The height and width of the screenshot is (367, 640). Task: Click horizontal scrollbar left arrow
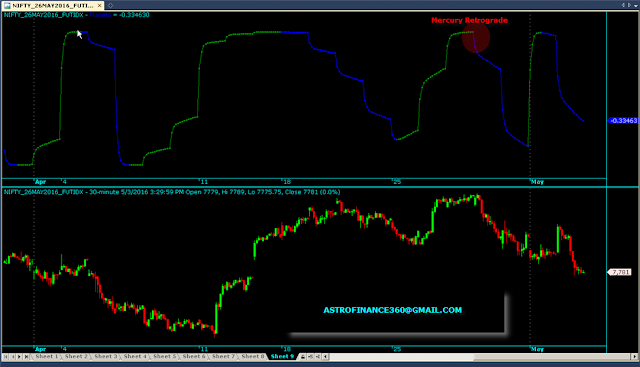click(x=326, y=357)
